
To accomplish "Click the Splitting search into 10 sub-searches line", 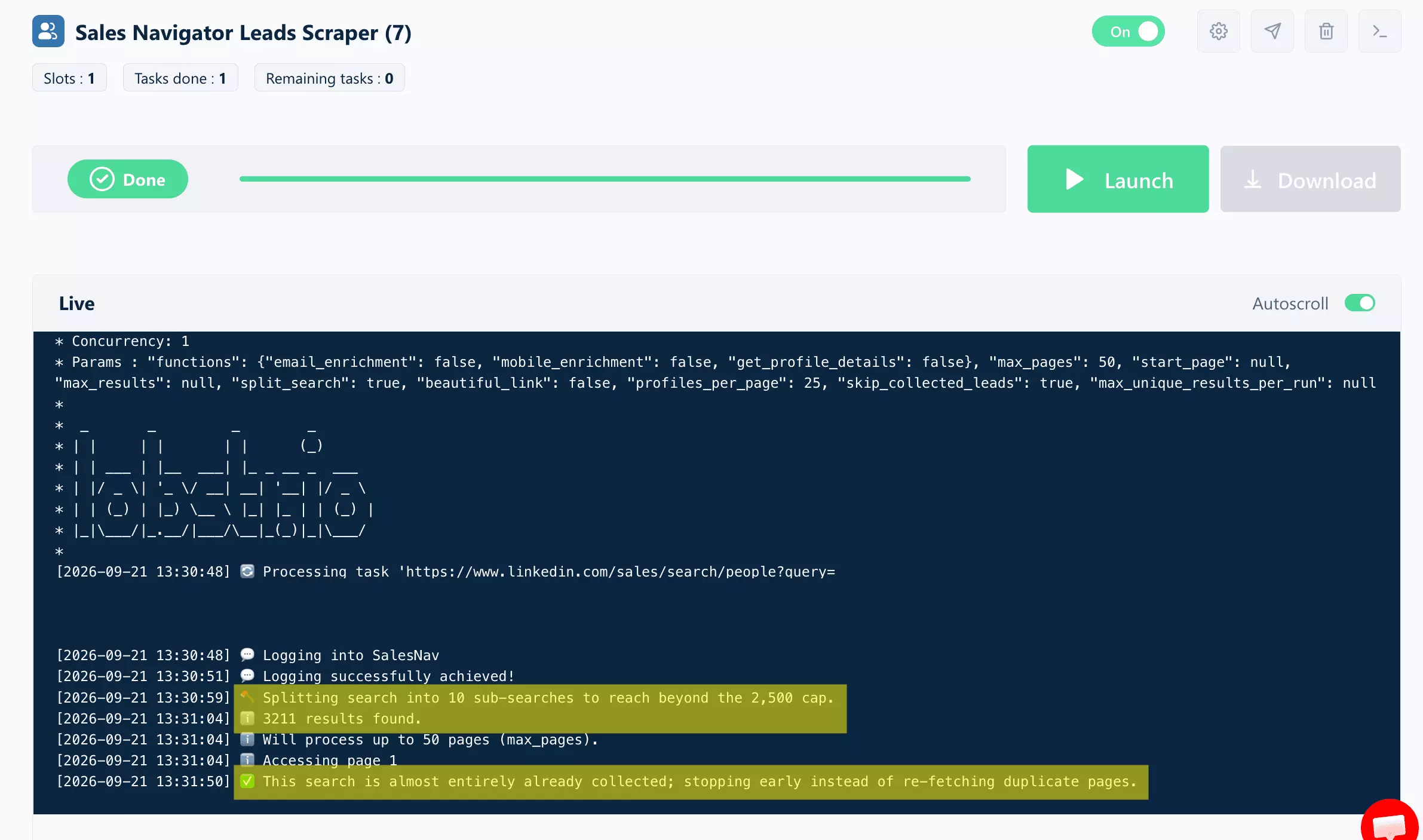I will [445, 698].
